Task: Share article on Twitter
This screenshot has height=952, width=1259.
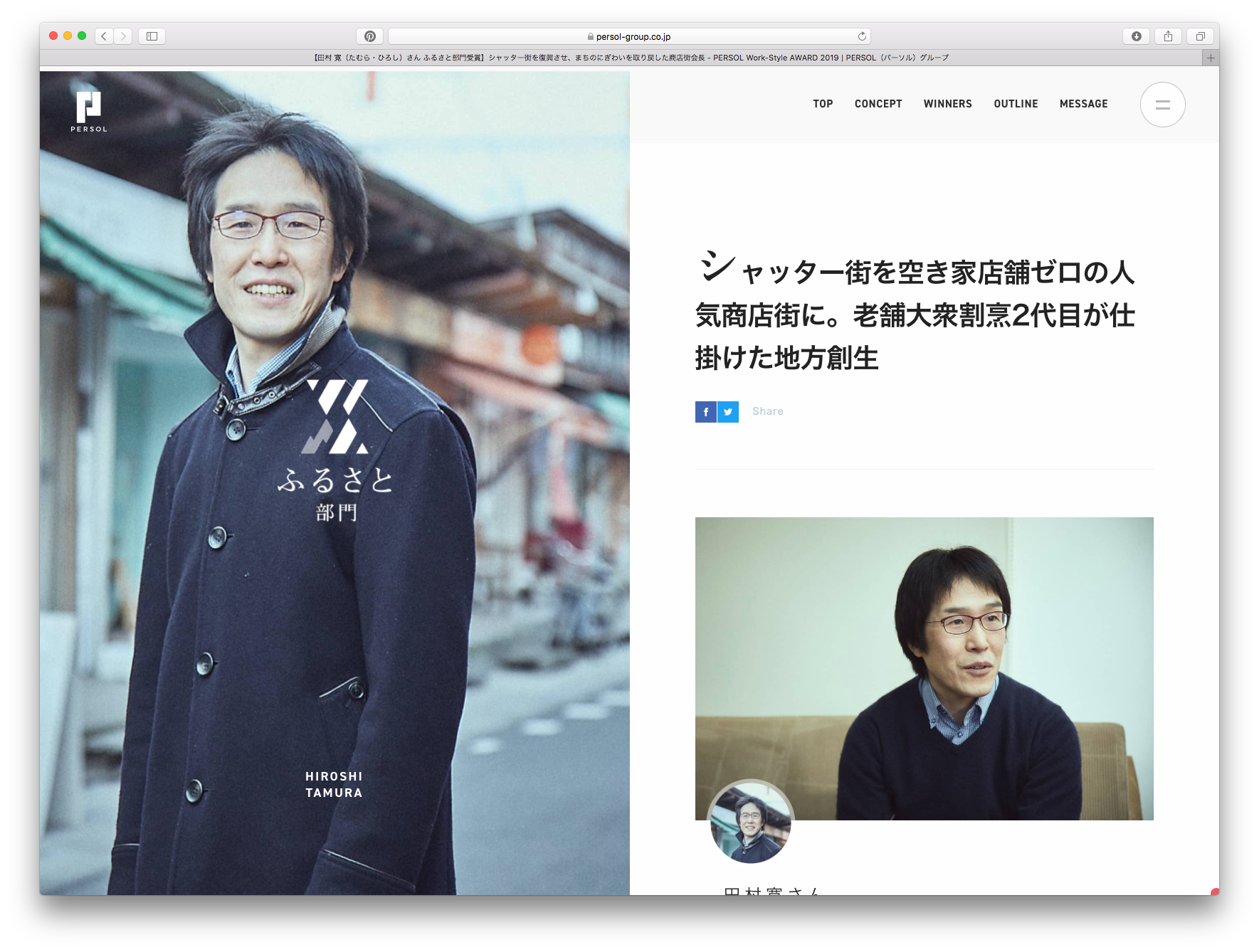Action: [x=728, y=412]
